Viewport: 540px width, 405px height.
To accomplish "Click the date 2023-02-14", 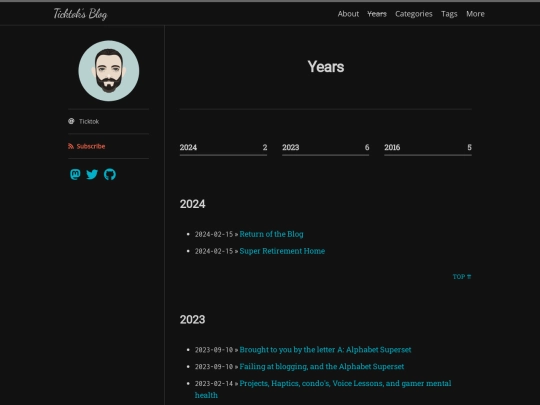I will [x=214, y=383].
